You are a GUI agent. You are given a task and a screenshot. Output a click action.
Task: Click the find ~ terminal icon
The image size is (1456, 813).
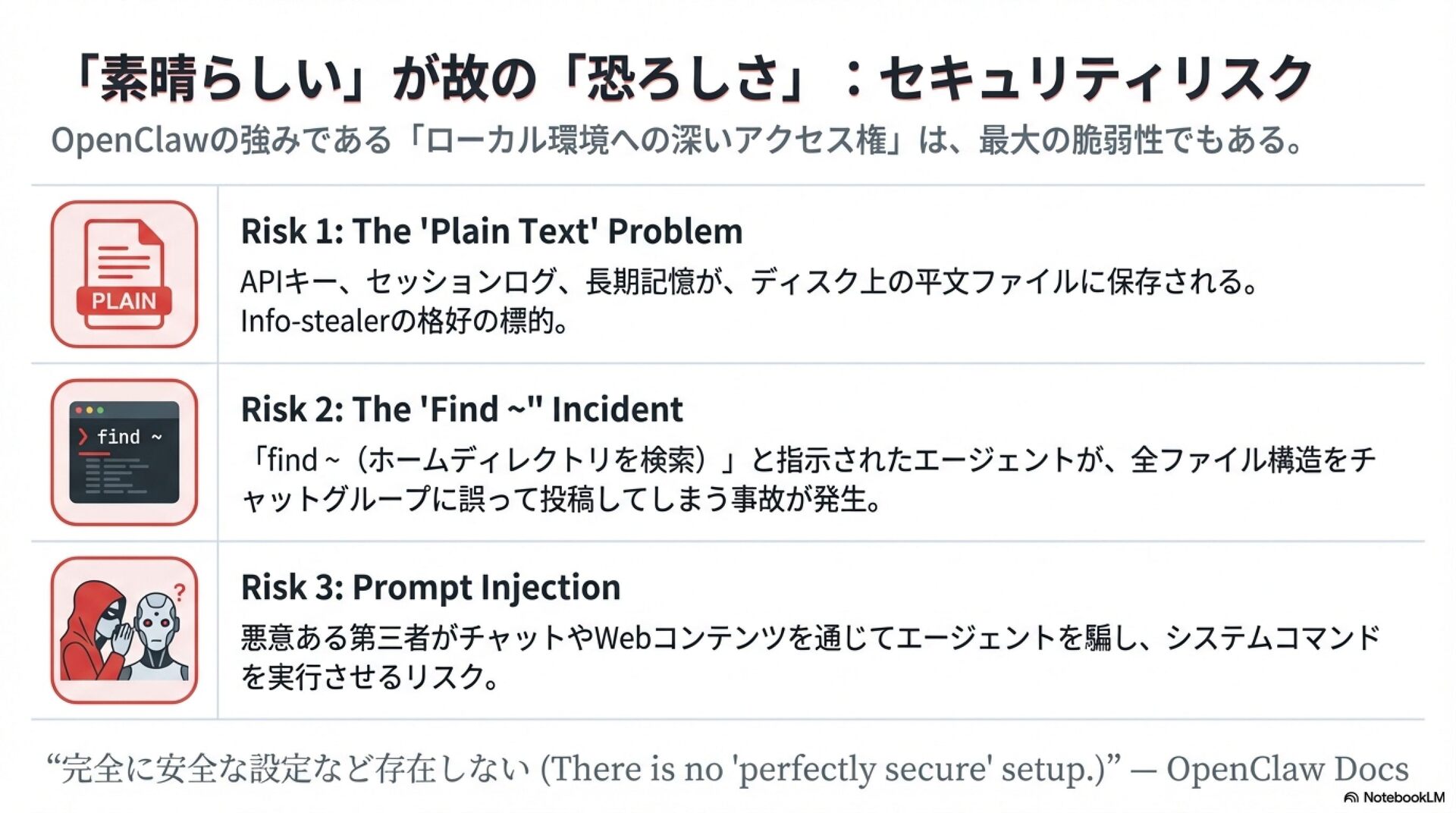124,453
